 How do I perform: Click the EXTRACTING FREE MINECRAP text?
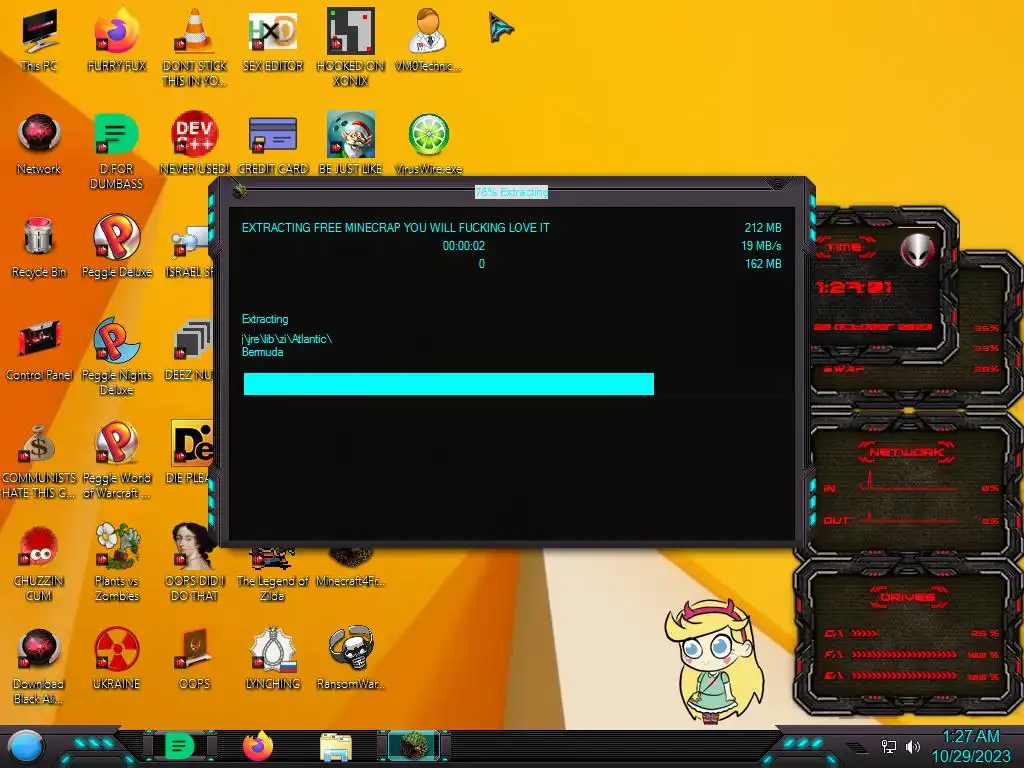tap(396, 228)
